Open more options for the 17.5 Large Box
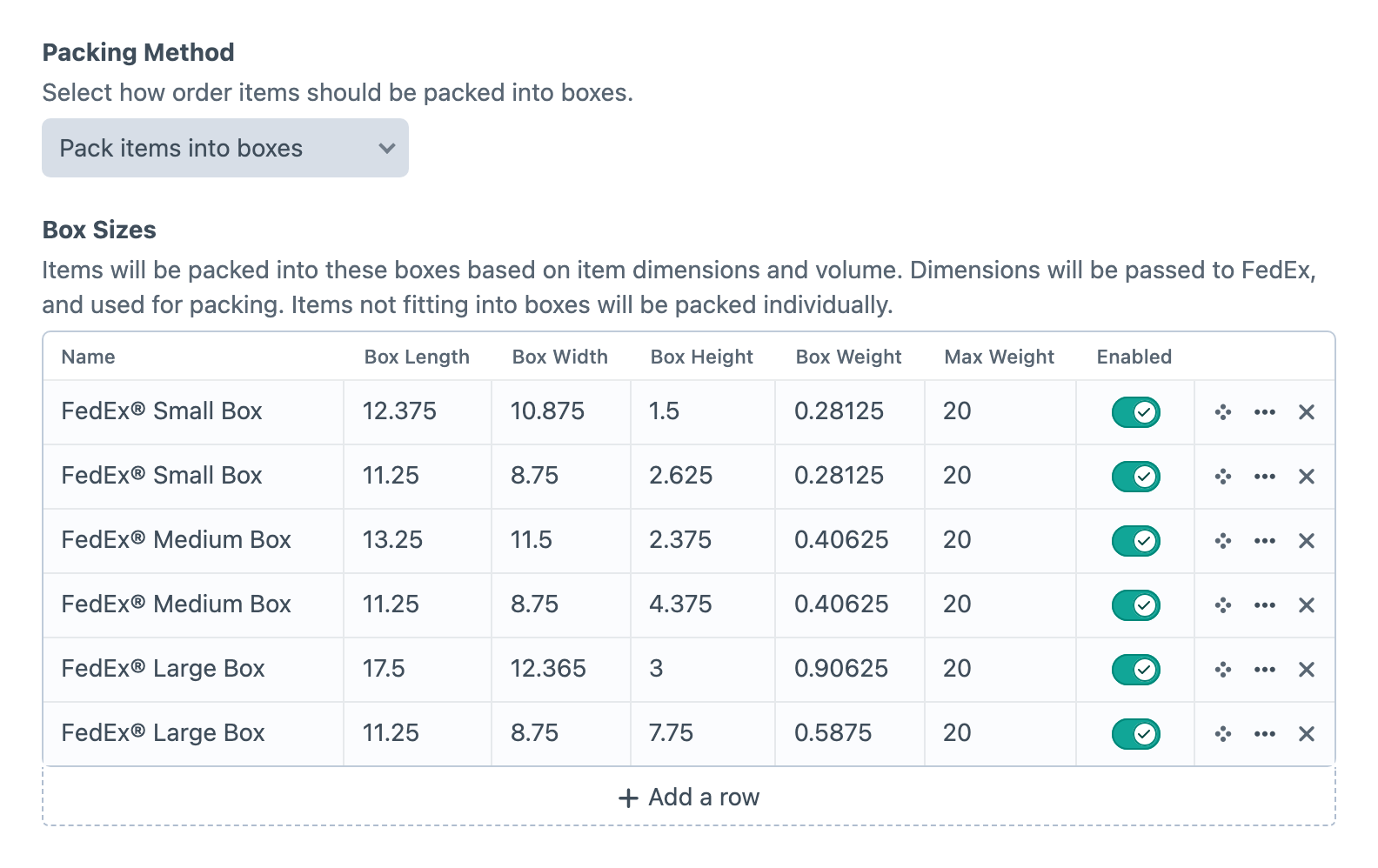The image size is (1378, 868). (x=1265, y=670)
